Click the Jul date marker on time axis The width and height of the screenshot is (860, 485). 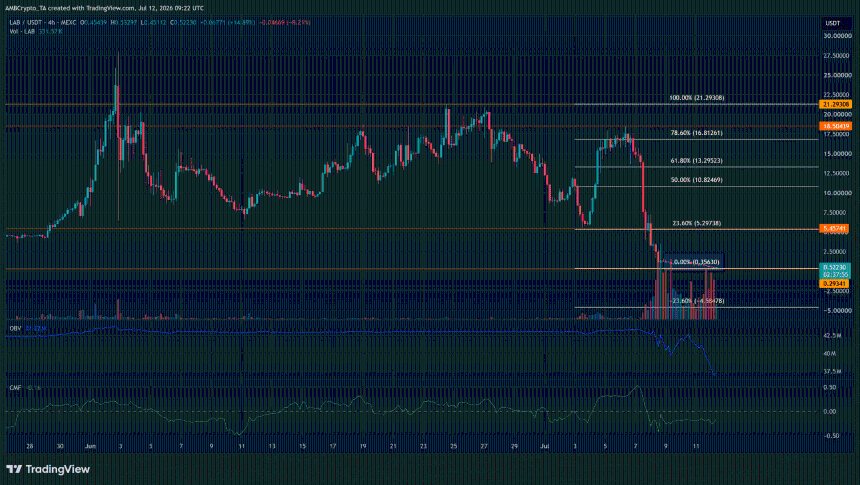pos(545,447)
